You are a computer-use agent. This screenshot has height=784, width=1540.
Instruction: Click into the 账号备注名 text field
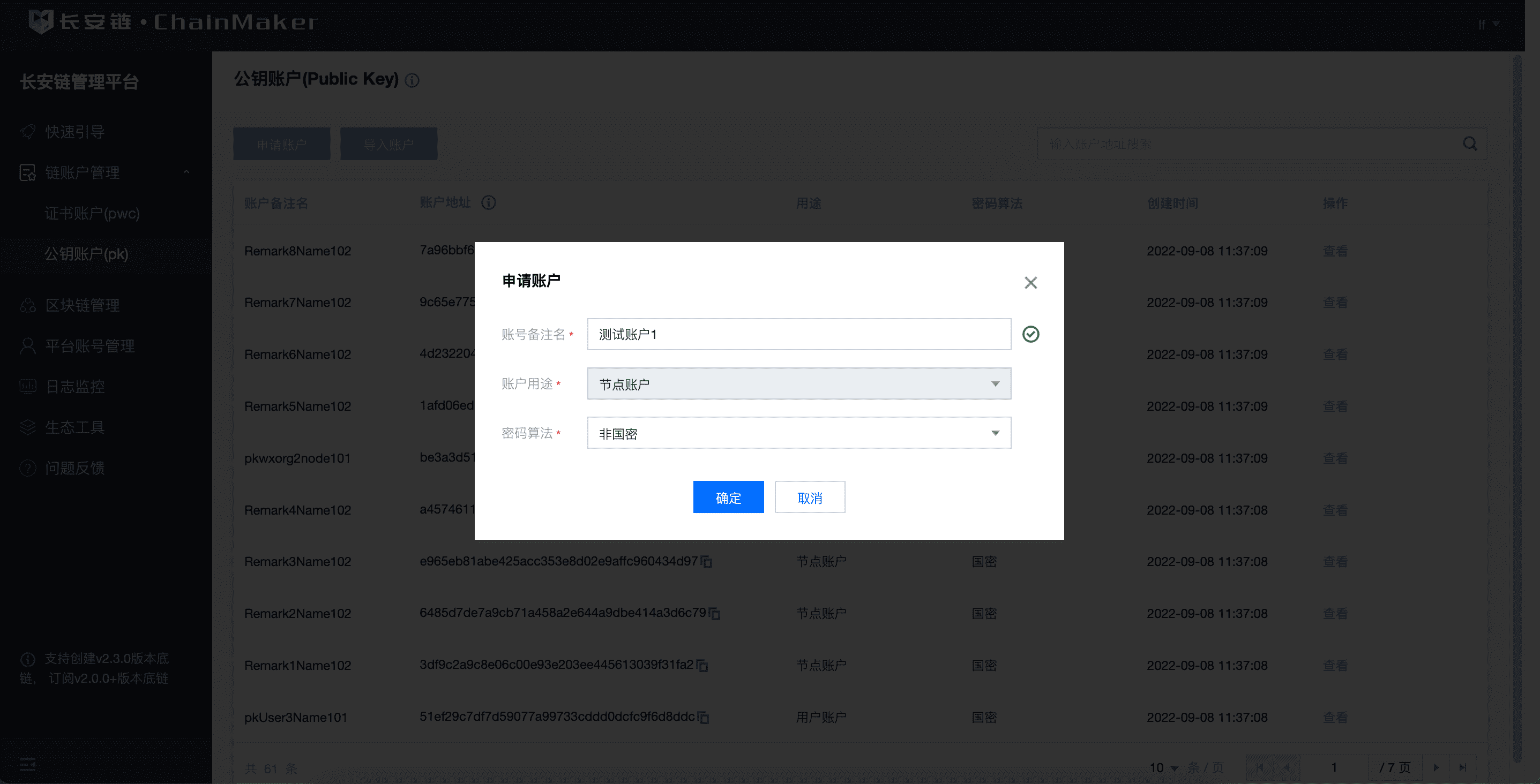[x=799, y=334]
